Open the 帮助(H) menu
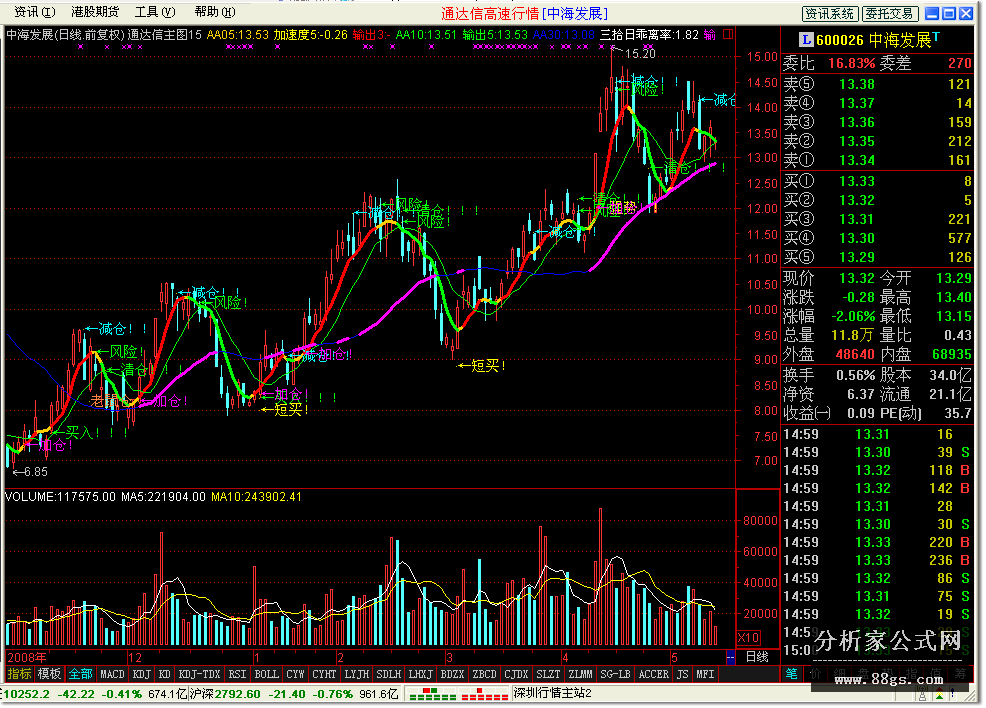986x708 pixels. [x=214, y=12]
